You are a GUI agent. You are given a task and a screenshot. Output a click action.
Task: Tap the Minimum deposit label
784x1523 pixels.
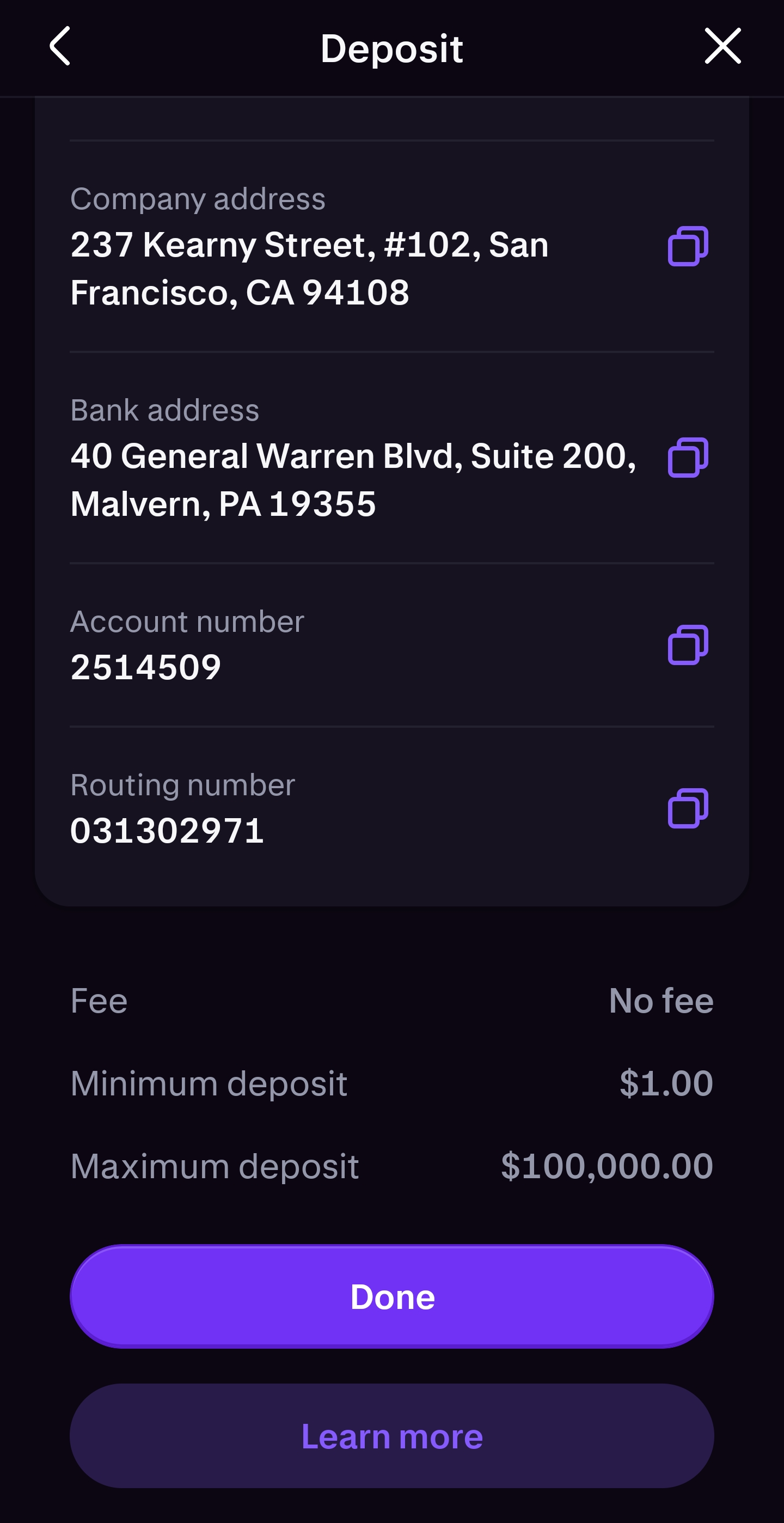point(209,1083)
